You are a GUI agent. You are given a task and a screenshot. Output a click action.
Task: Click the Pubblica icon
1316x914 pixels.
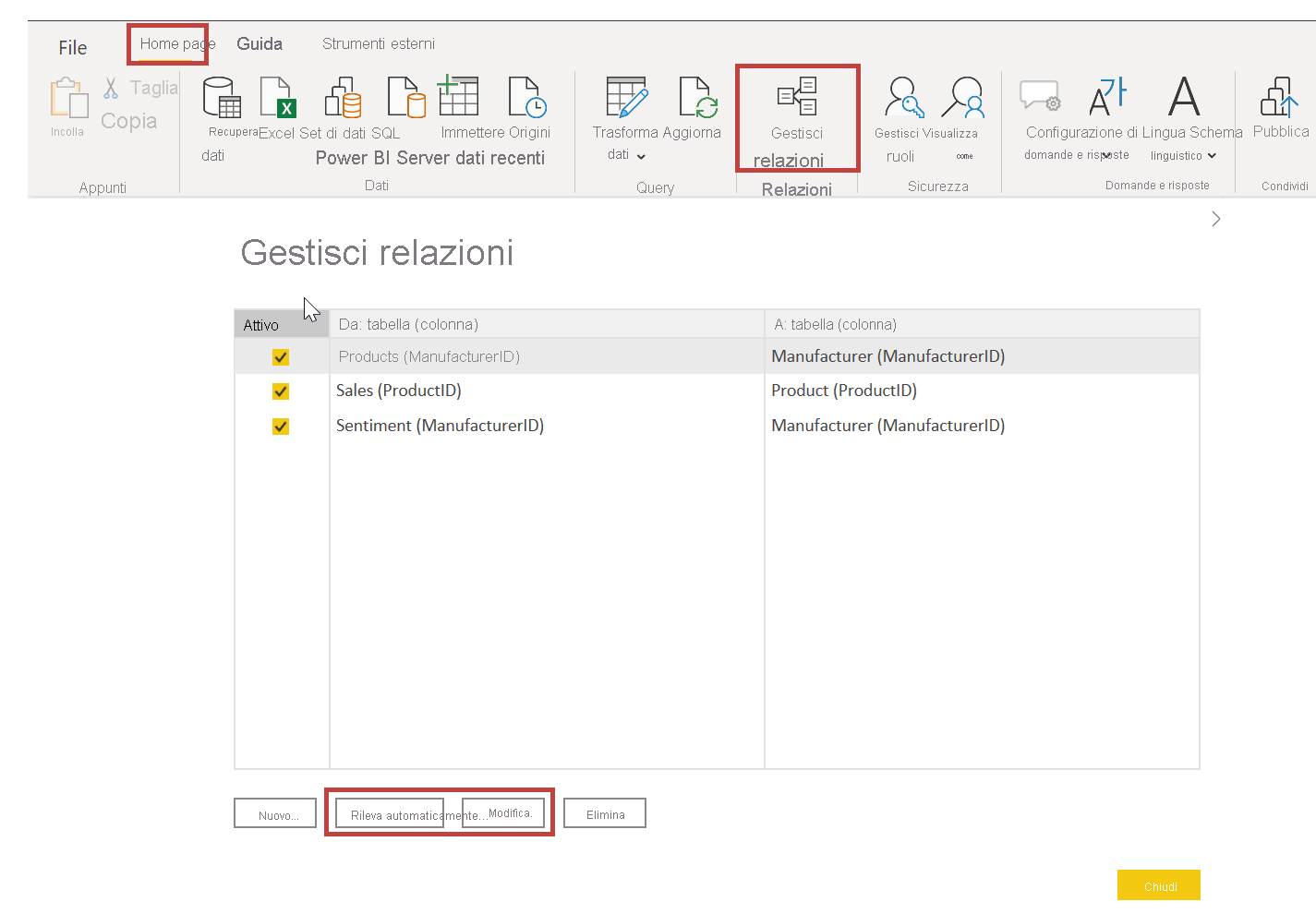pyautogui.click(x=1279, y=97)
